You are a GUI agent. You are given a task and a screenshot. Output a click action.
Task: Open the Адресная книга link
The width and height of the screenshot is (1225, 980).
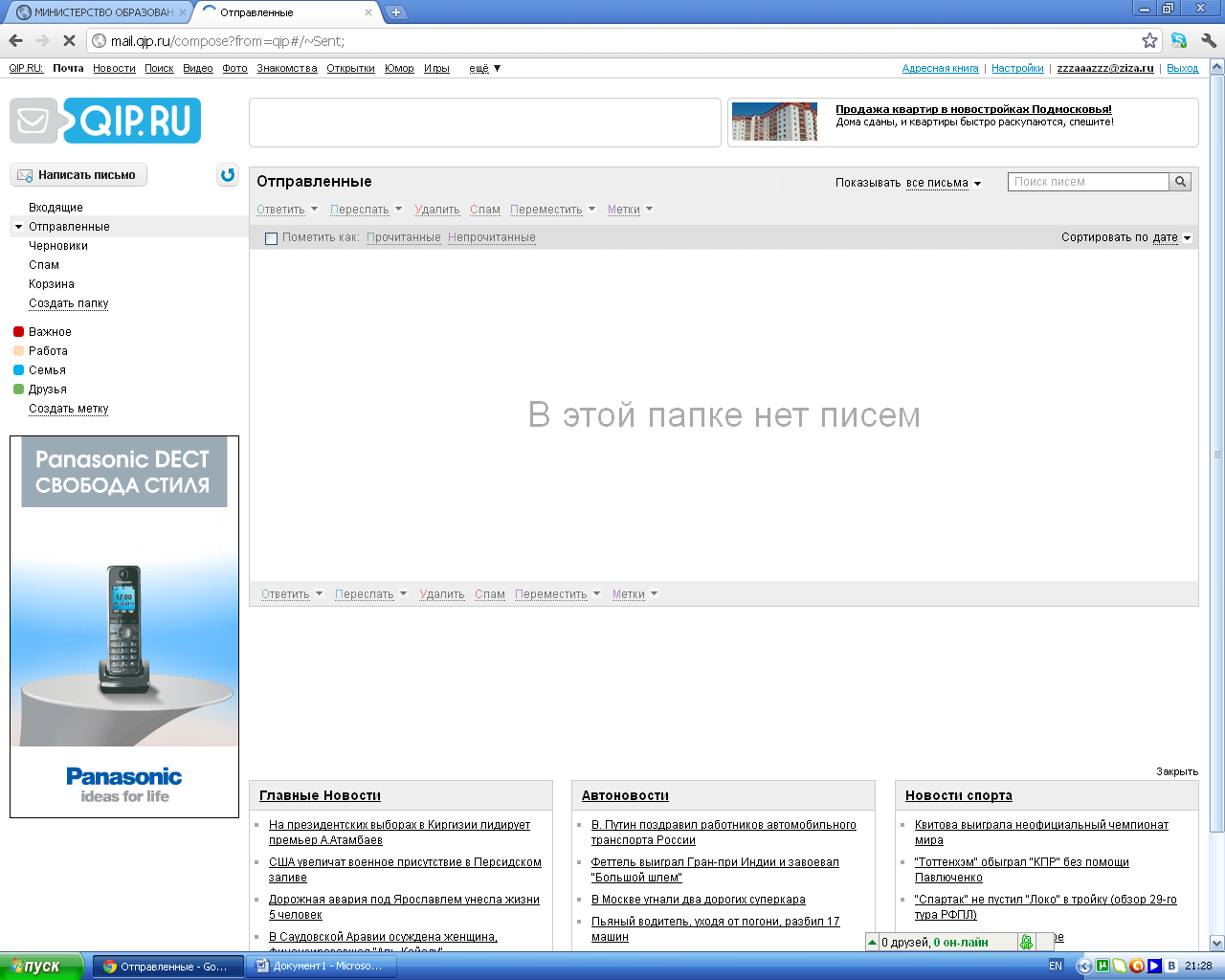pyautogui.click(x=940, y=68)
